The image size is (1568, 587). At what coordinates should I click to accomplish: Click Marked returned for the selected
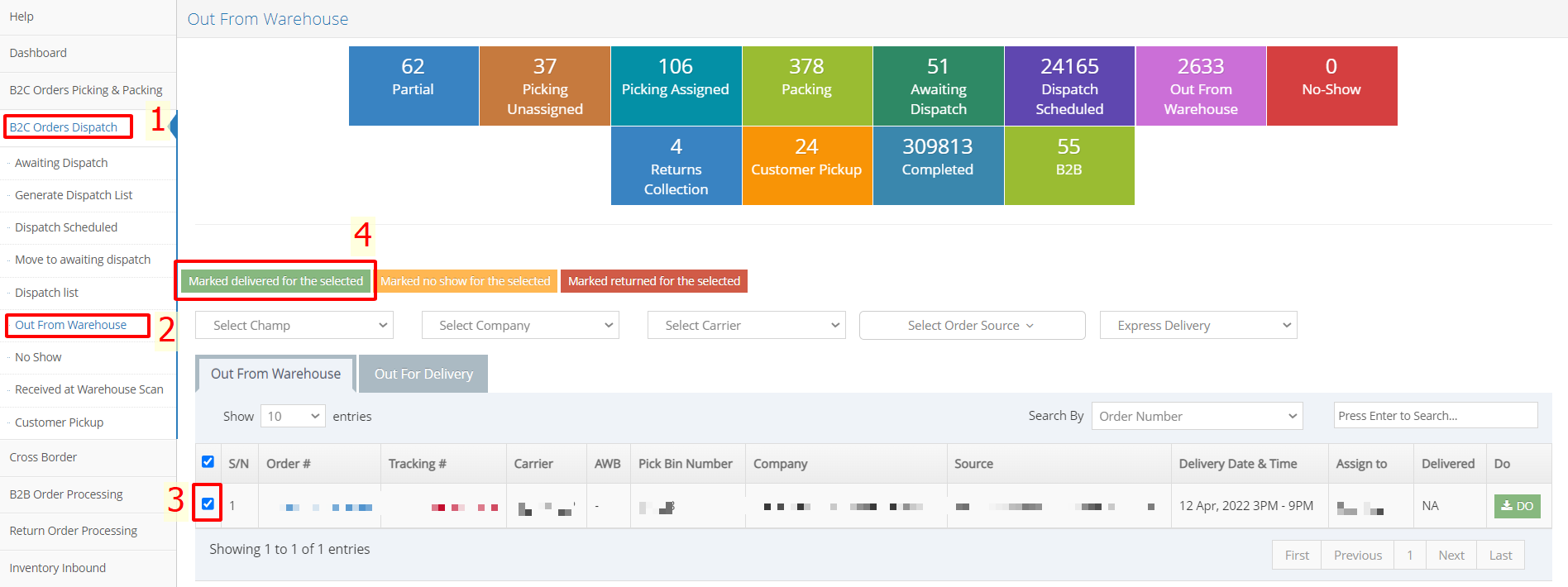click(653, 281)
